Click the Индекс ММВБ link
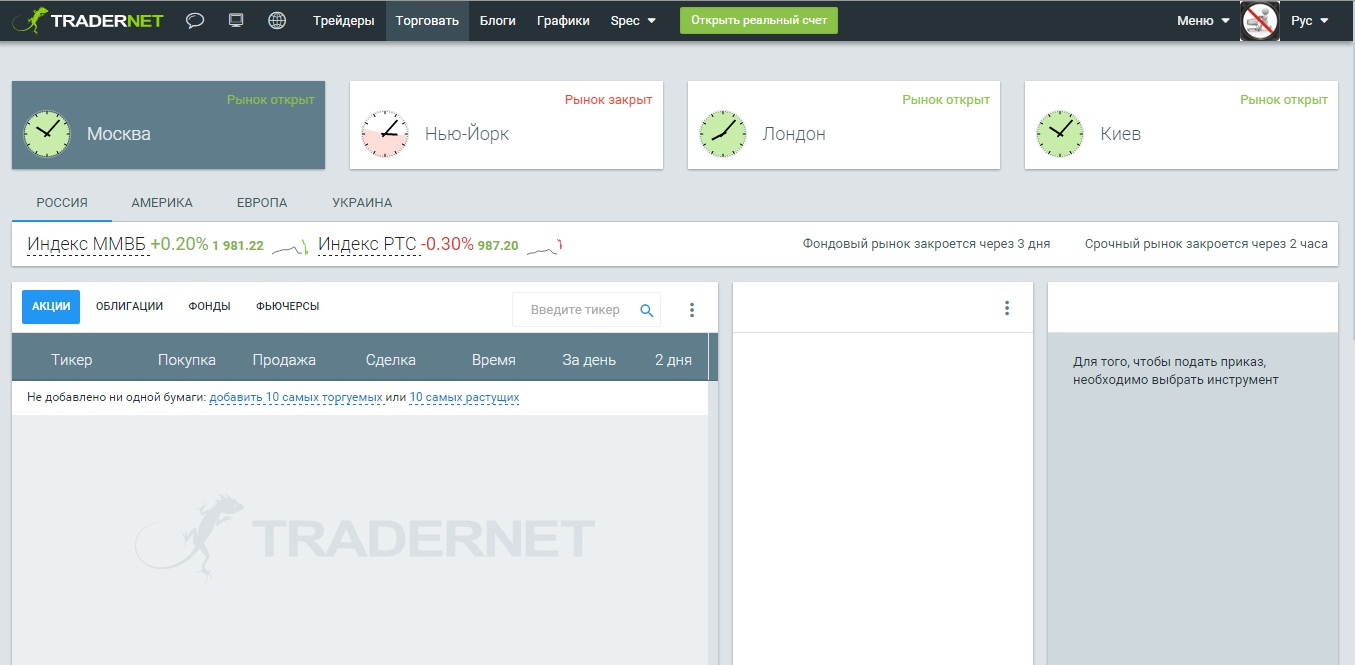Screen dimensions: 1355x665 coord(87,244)
